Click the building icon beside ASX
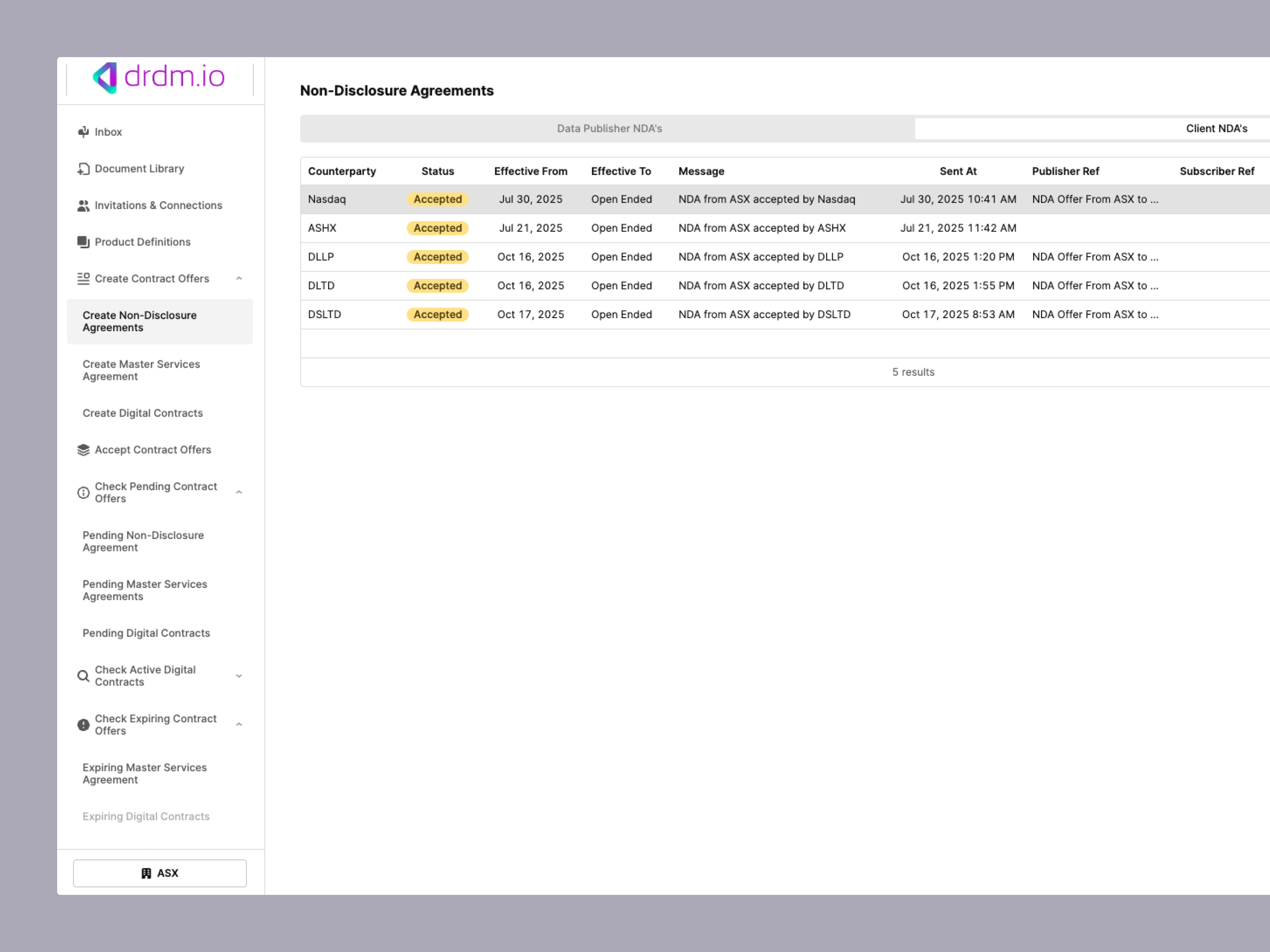The height and width of the screenshot is (952, 1270). pos(146,873)
